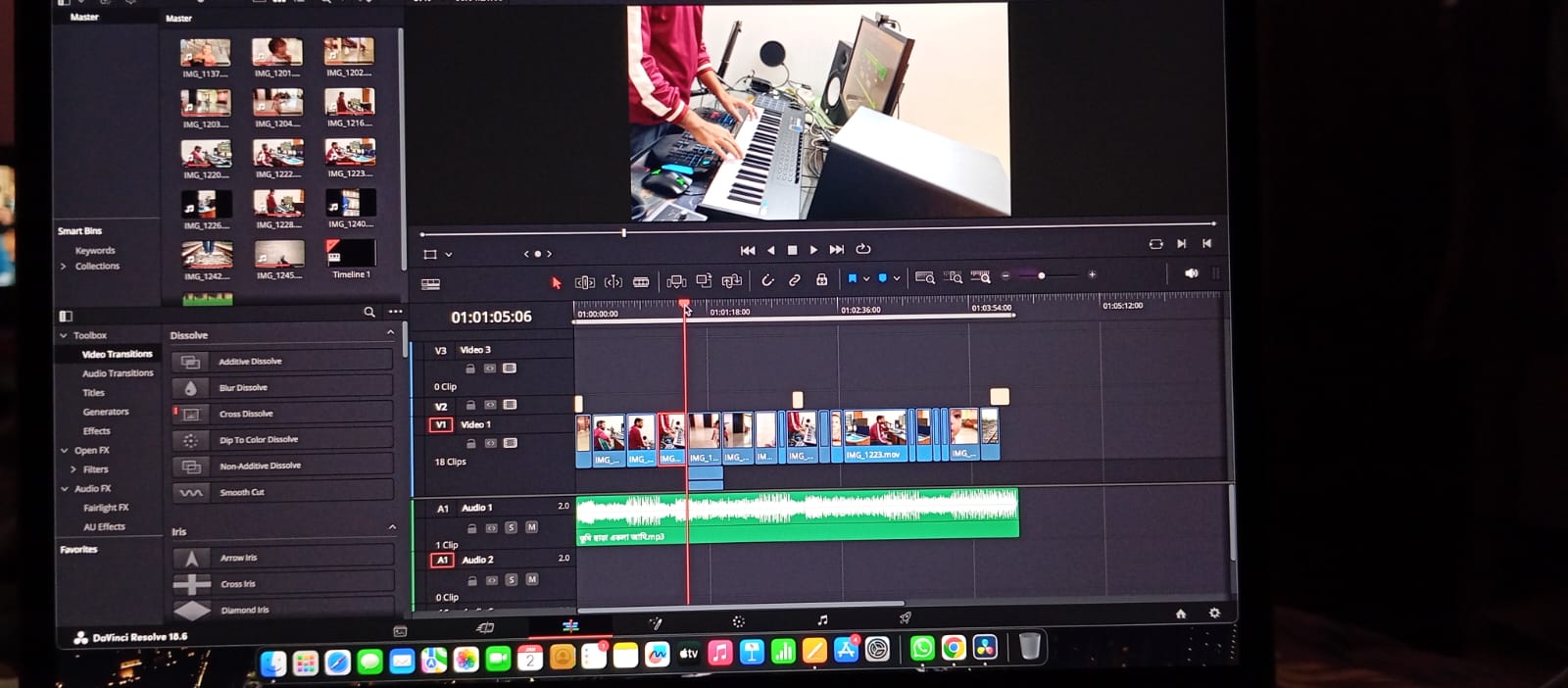Click the A1 destination control on Audio 2
The image size is (1568, 688).
[x=442, y=561]
